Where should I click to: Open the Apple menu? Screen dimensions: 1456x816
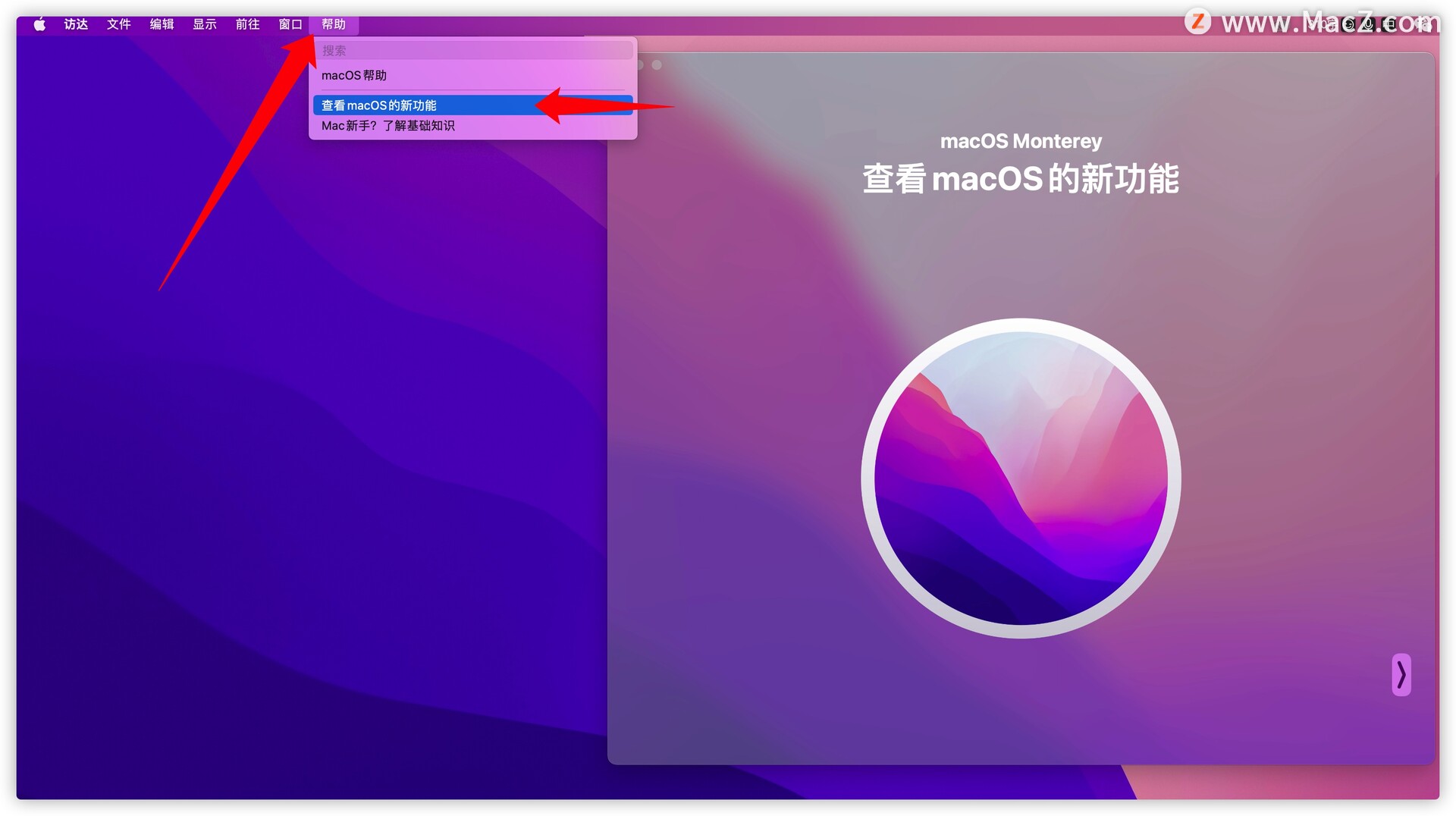coord(39,24)
